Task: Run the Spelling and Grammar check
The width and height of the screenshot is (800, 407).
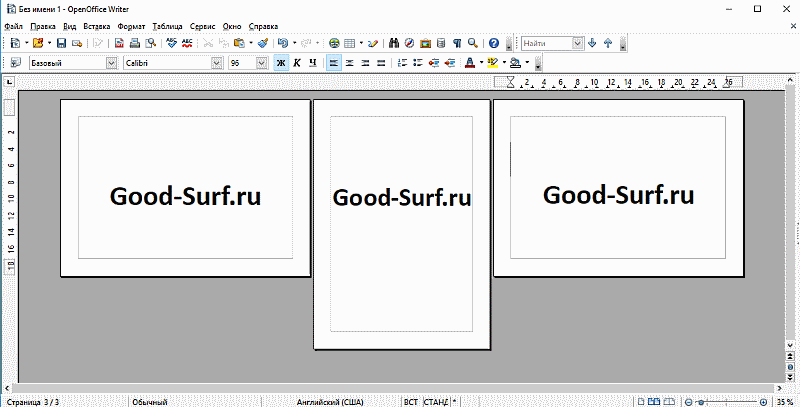Action: click(x=172, y=43)
